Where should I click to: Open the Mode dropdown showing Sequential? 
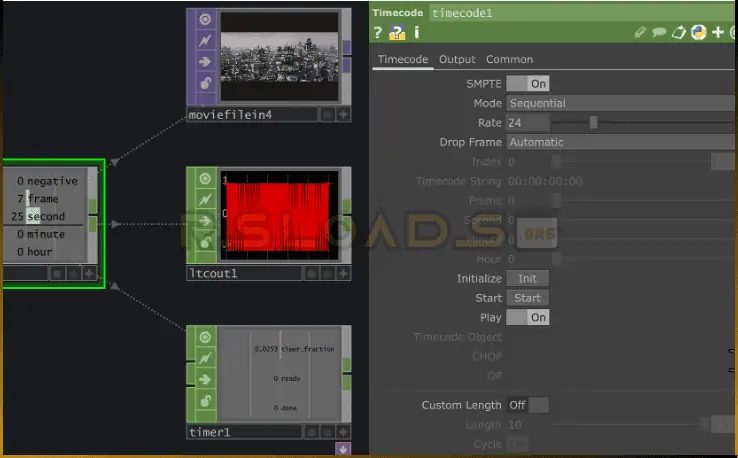(x=620, y=103)
